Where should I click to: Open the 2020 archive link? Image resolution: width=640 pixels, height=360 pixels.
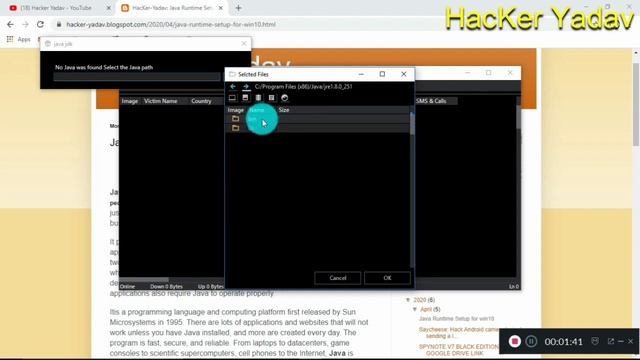[x=420, y=300]
